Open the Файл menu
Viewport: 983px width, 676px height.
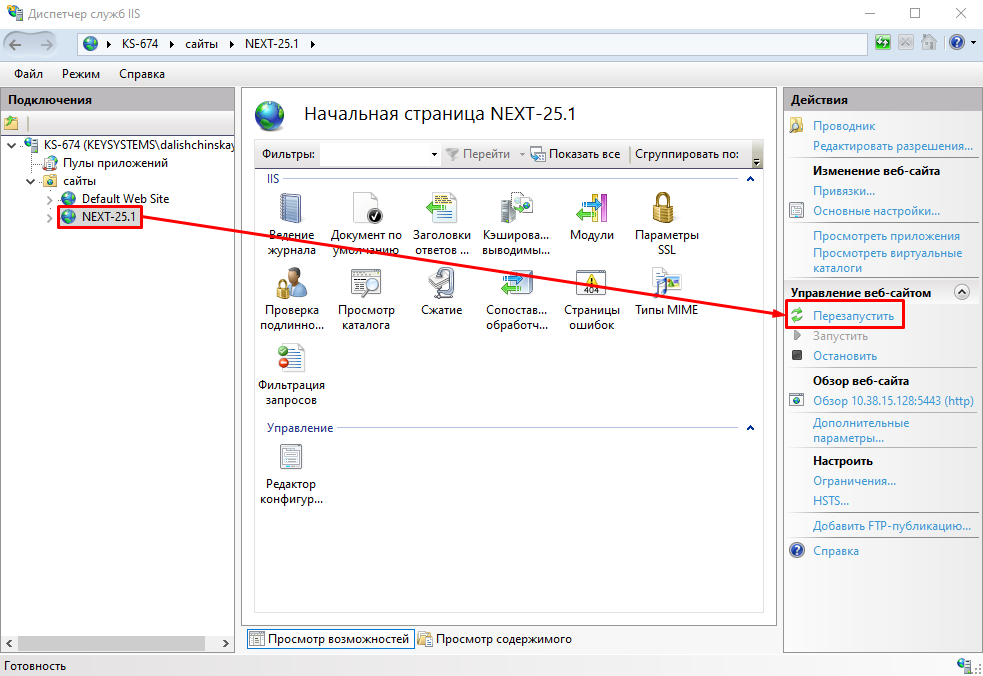[29, 74]
